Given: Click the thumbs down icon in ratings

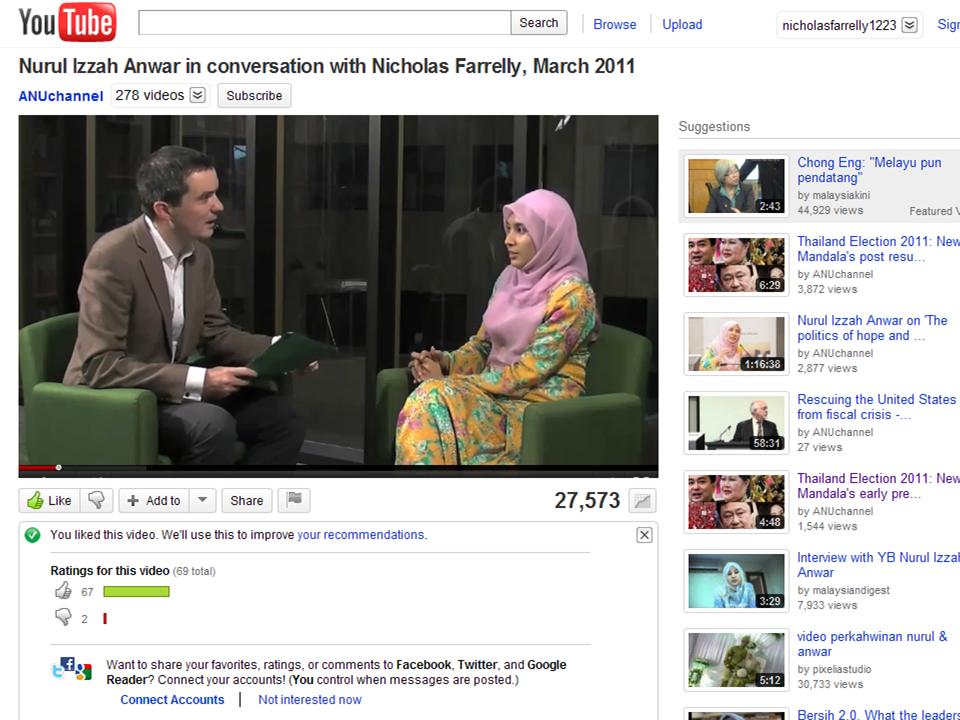Looking at the screenshot, I should point(63,618).
